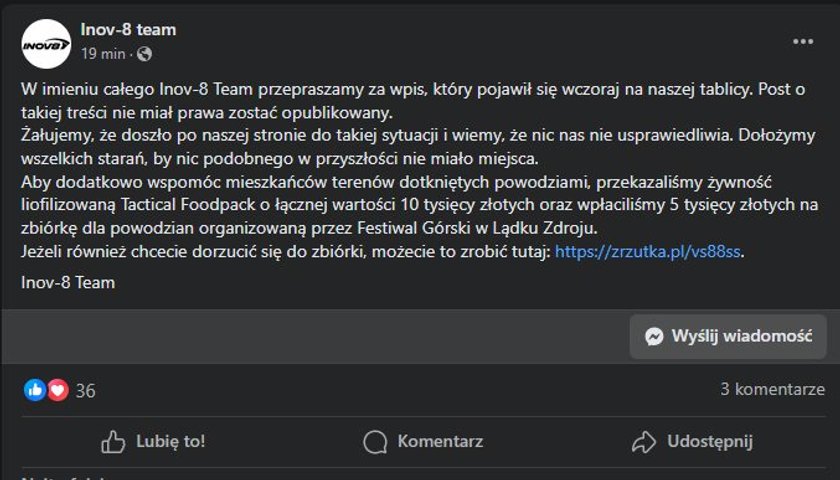Viewport: 840px width, 480px height.
Task: Click the red heart reaction icon
Action: (x=58, y=390)
